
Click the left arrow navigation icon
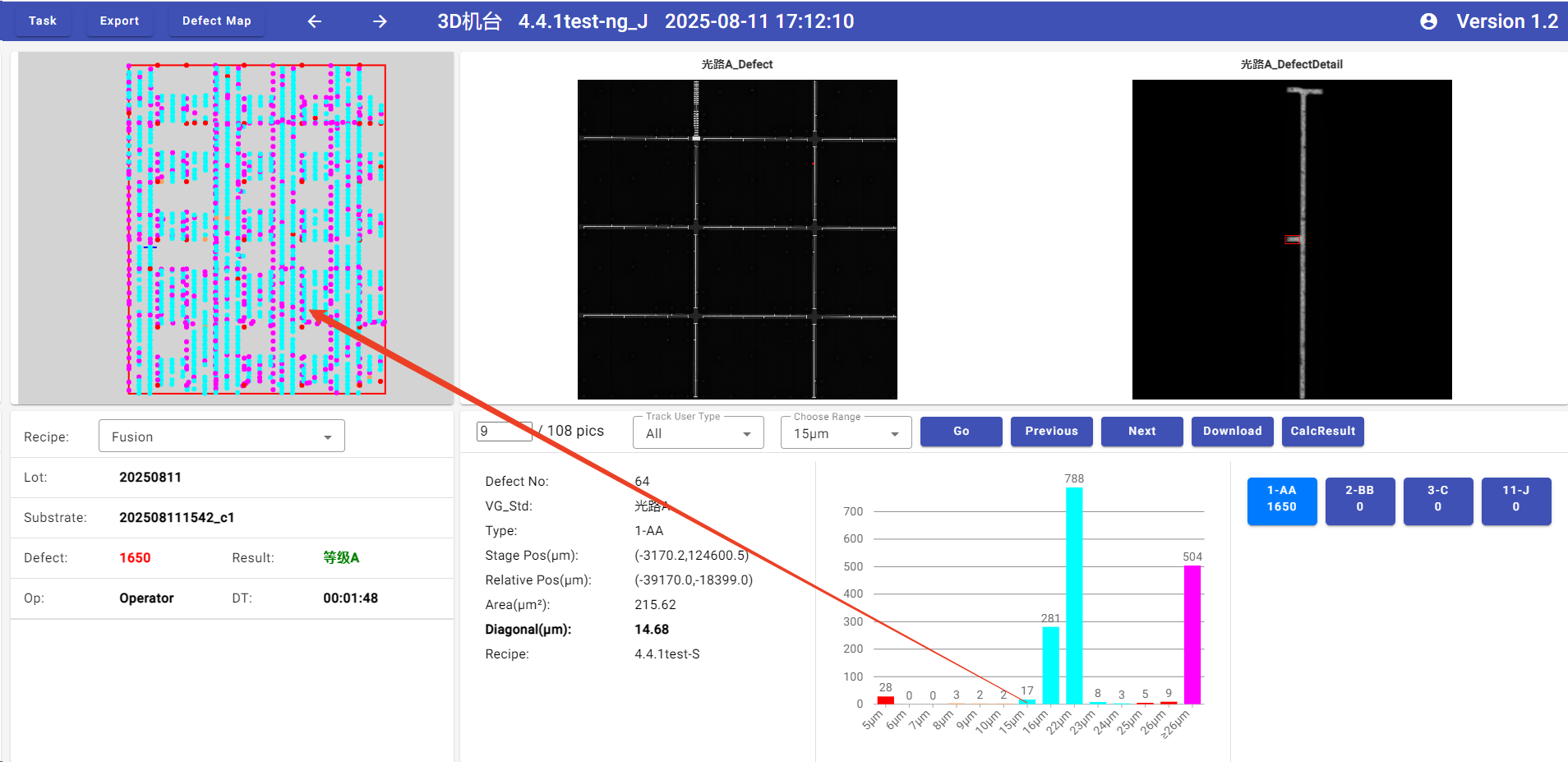[x=314, y=21]
